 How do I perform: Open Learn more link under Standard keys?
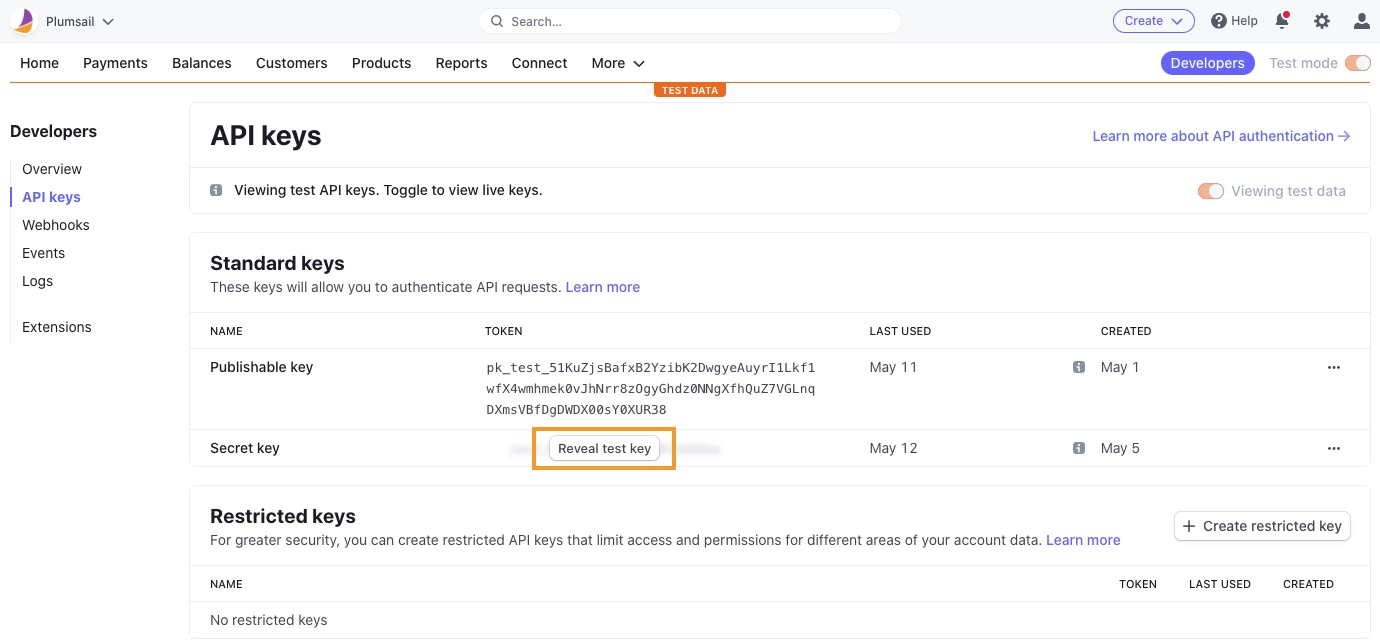[603, 287]
